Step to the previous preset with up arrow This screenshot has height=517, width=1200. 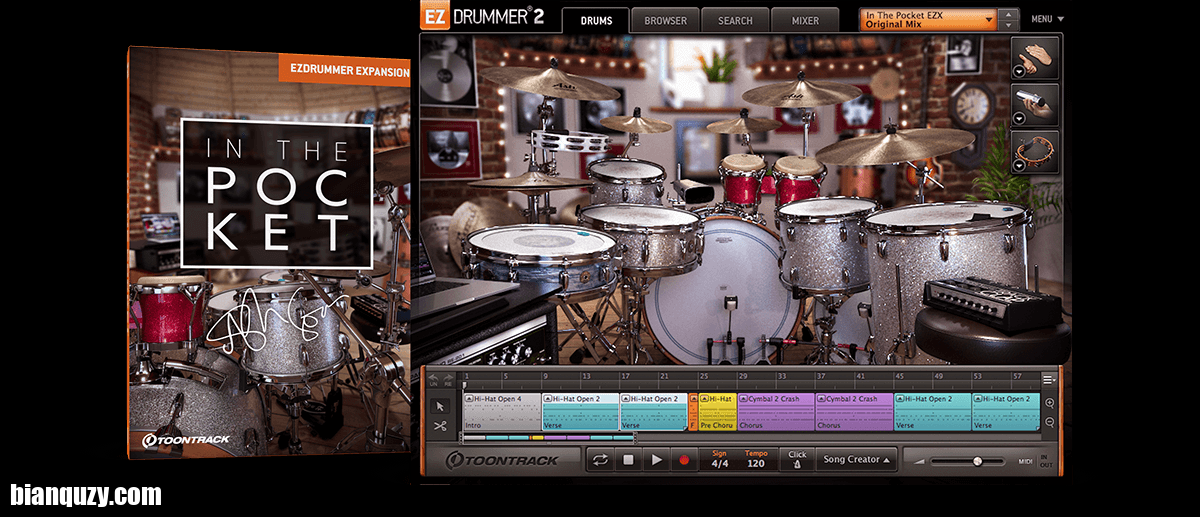pyautogui.click(x=1009, y=14)
